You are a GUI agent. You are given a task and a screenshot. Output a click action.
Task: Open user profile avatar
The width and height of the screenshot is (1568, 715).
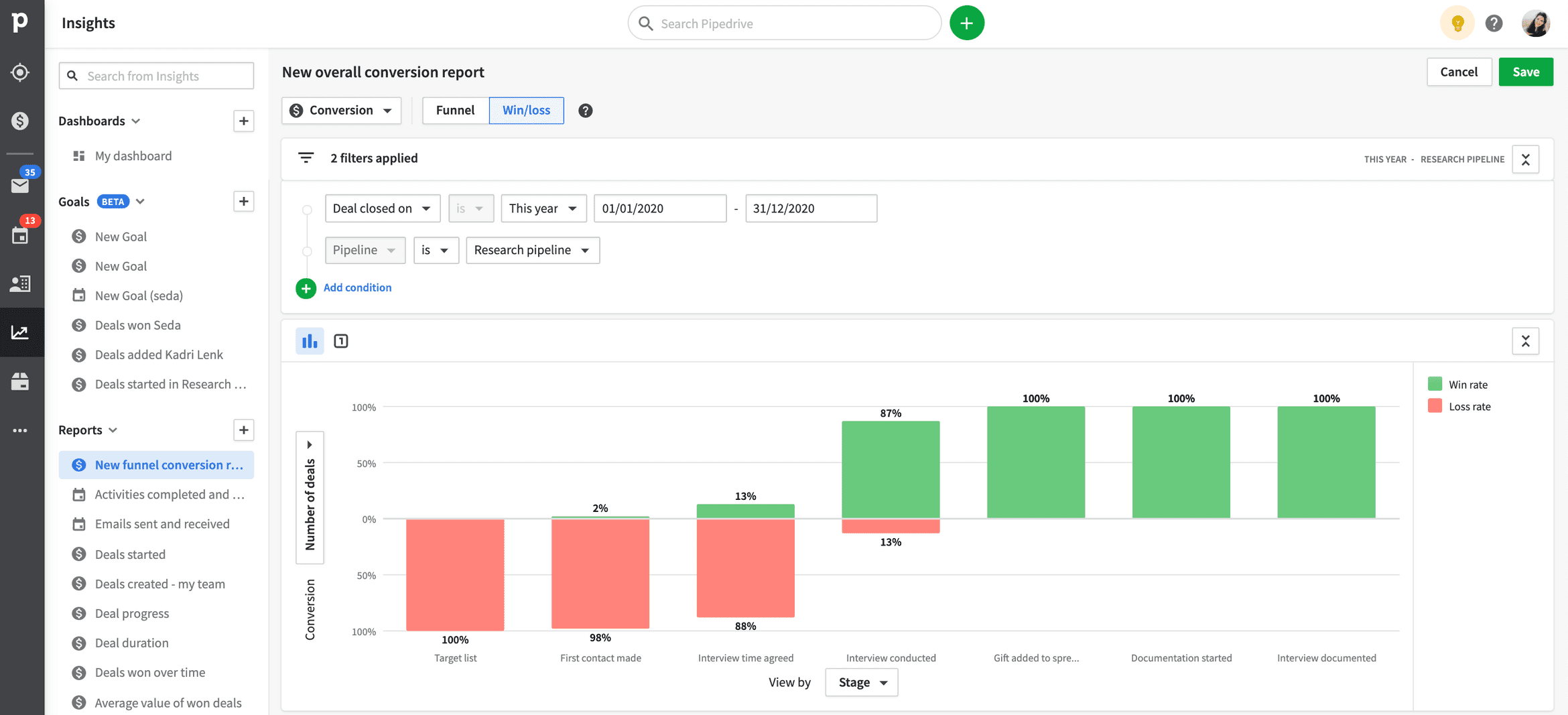point(1535,23)
